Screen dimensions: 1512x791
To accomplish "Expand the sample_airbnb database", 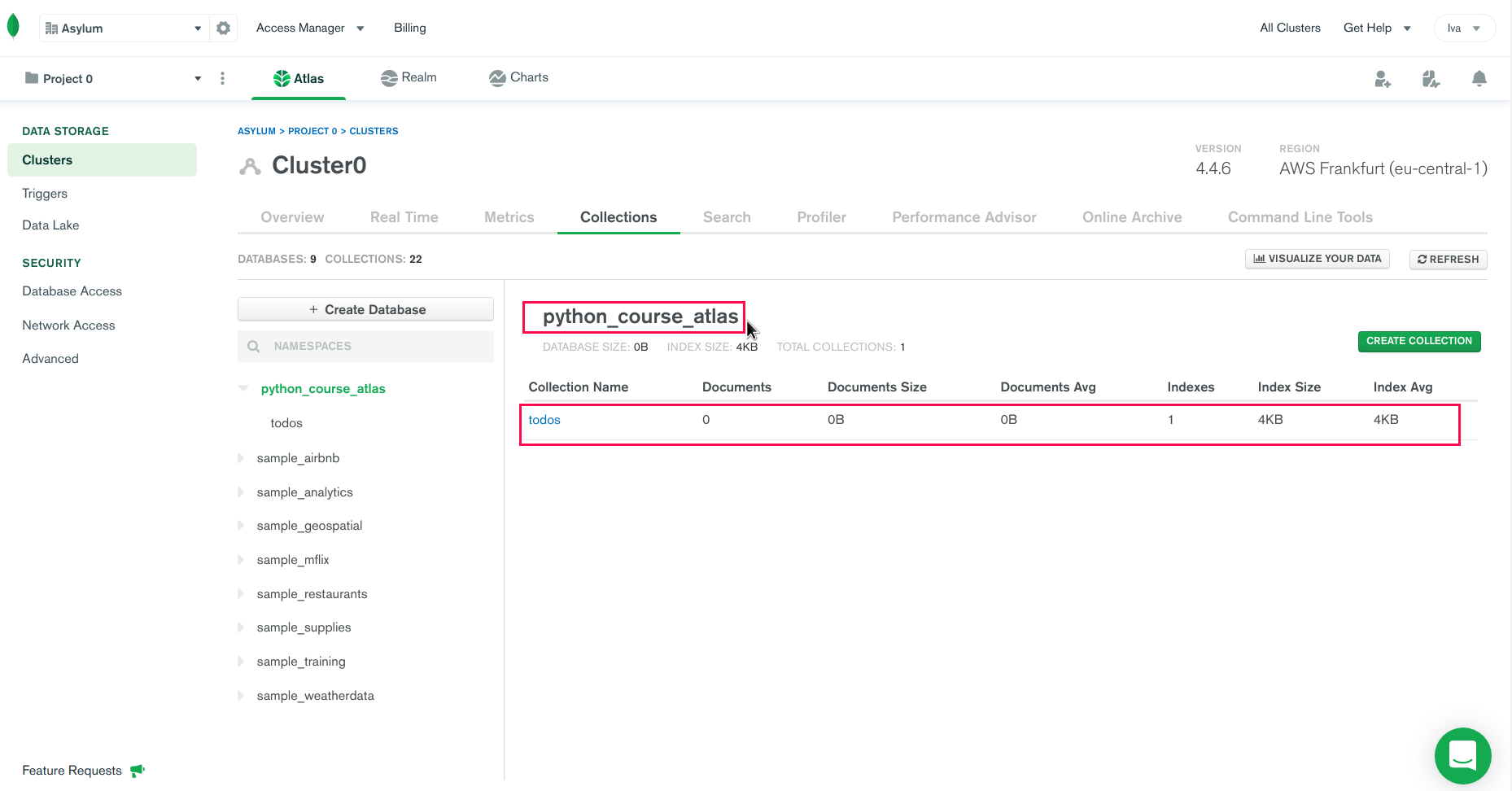I will pyautogui.click(x=242, y=458).
